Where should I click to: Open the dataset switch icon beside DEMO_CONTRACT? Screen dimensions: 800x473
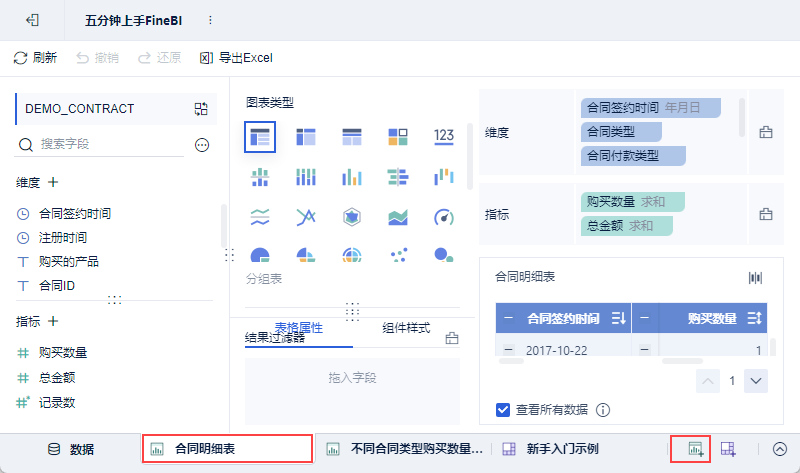(x=201, y=109)
